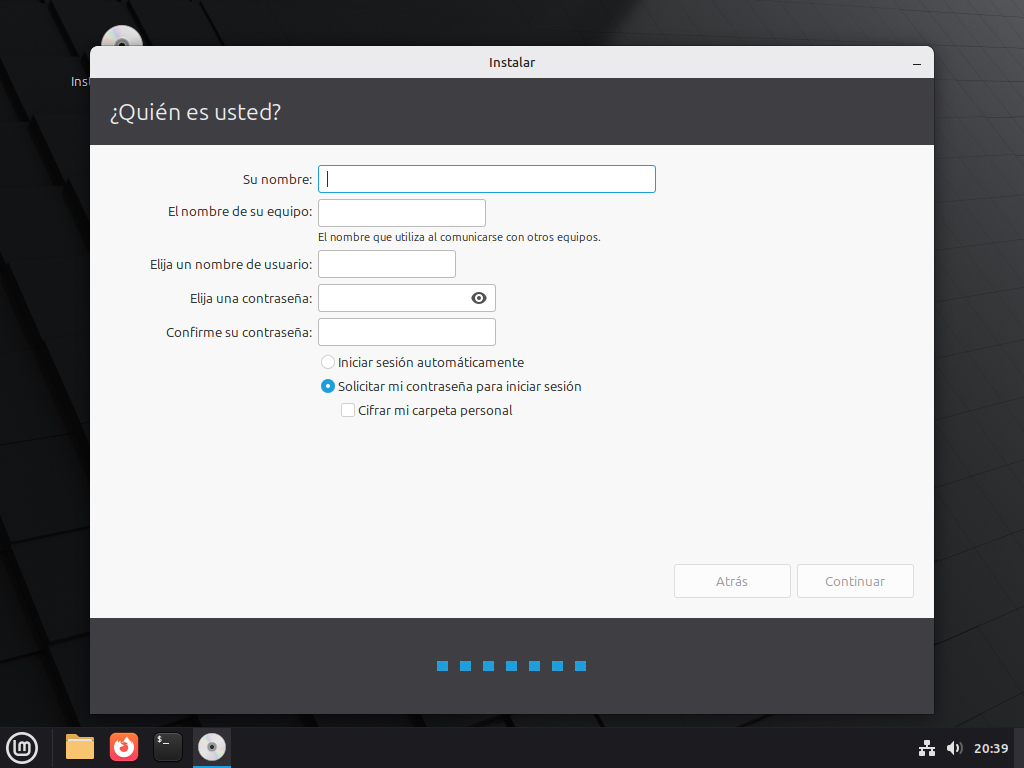This screenshot has width=1024, height=768.
Task: Enable 'Cifrar mi carpeta personal' checkbox
Action: pyautogui.click(x=348, y=410)
